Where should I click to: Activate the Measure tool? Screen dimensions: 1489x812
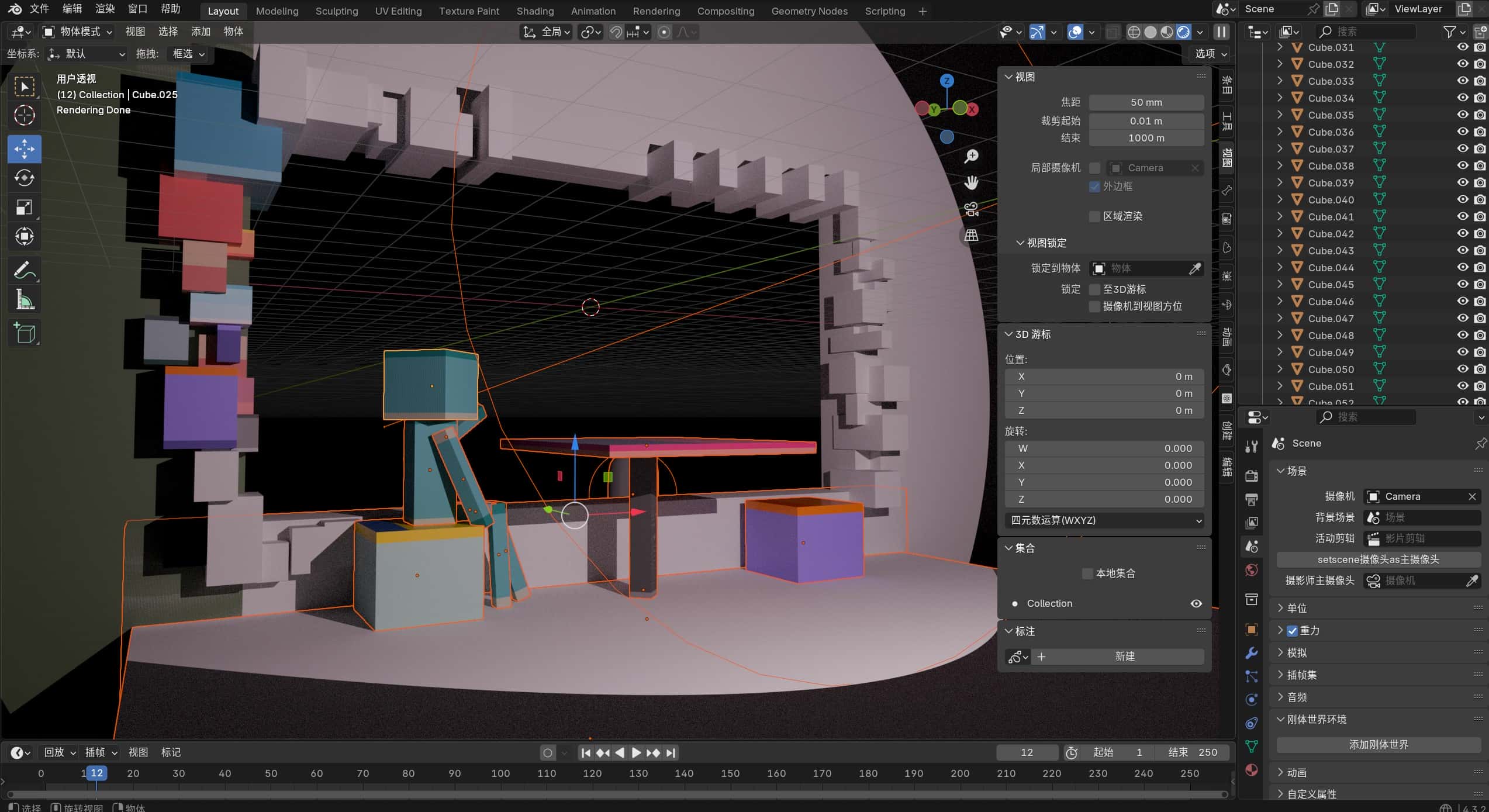click(24, 300)
